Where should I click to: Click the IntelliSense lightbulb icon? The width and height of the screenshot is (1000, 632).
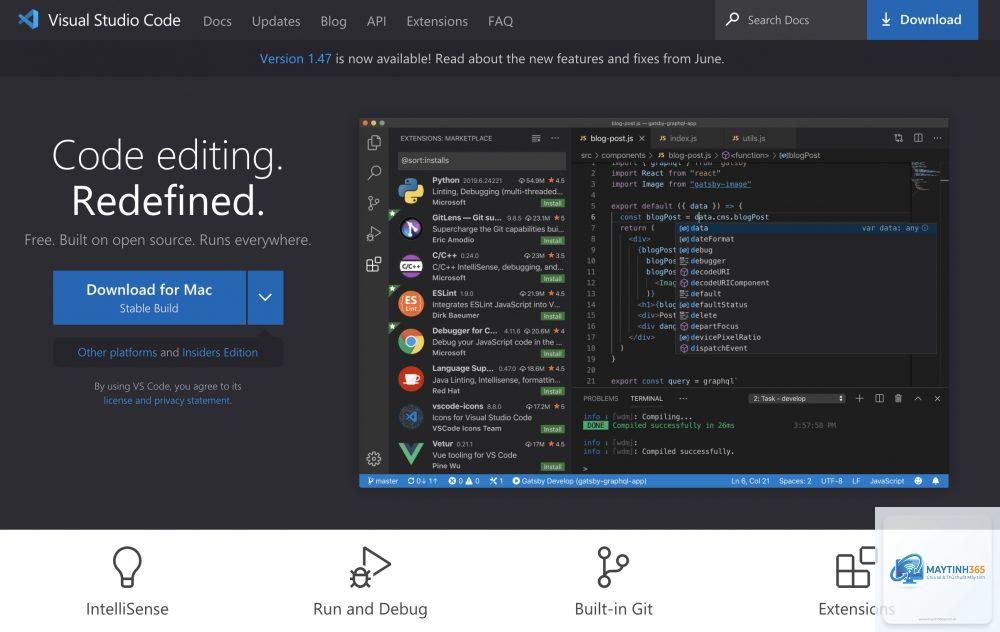click(x=127, y=566)
